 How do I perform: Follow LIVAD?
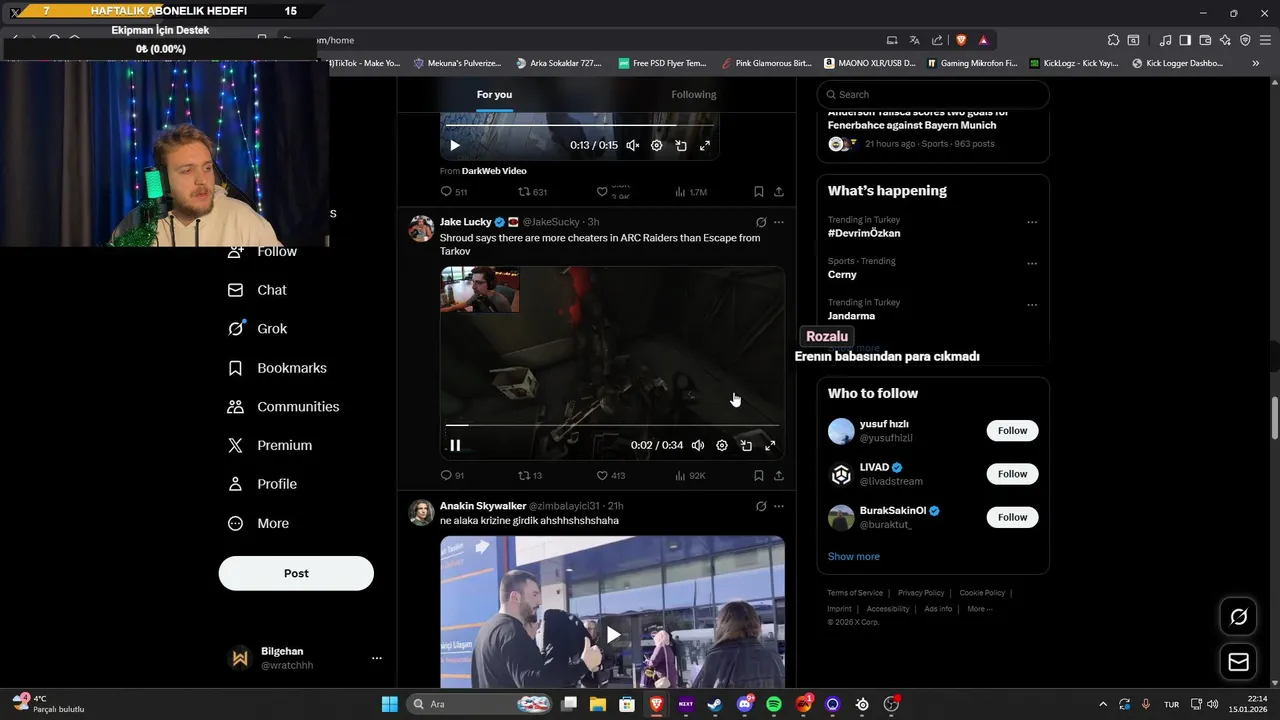click(1012, 474)
